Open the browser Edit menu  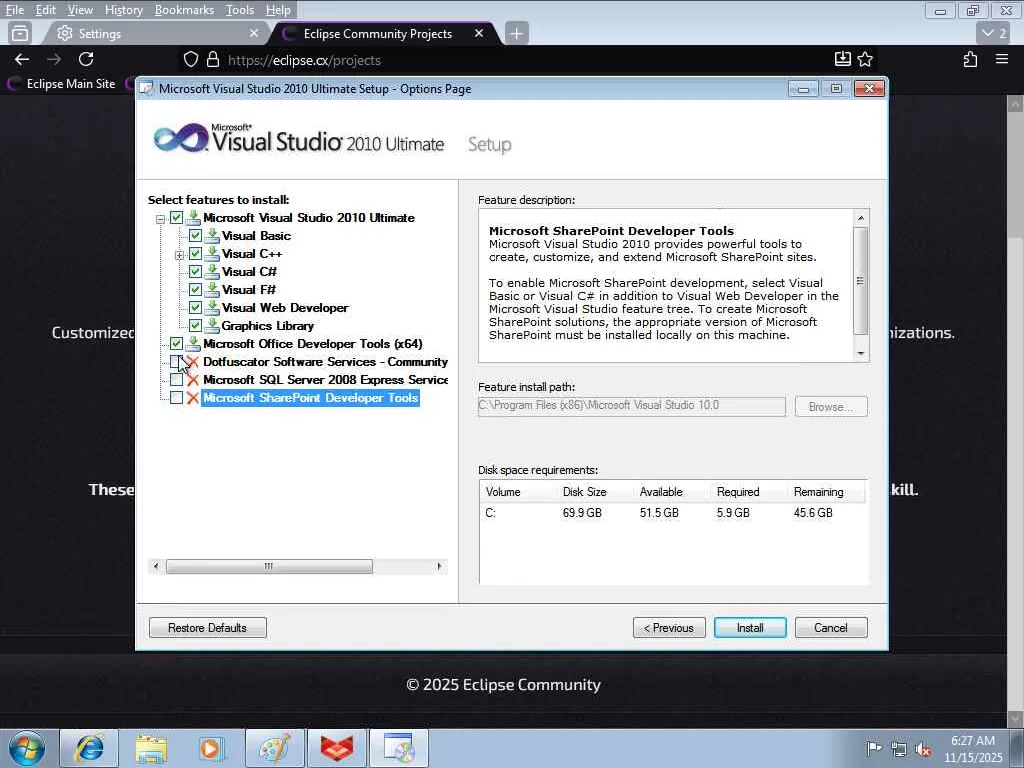pyautogui.click(x=45, y=10)
